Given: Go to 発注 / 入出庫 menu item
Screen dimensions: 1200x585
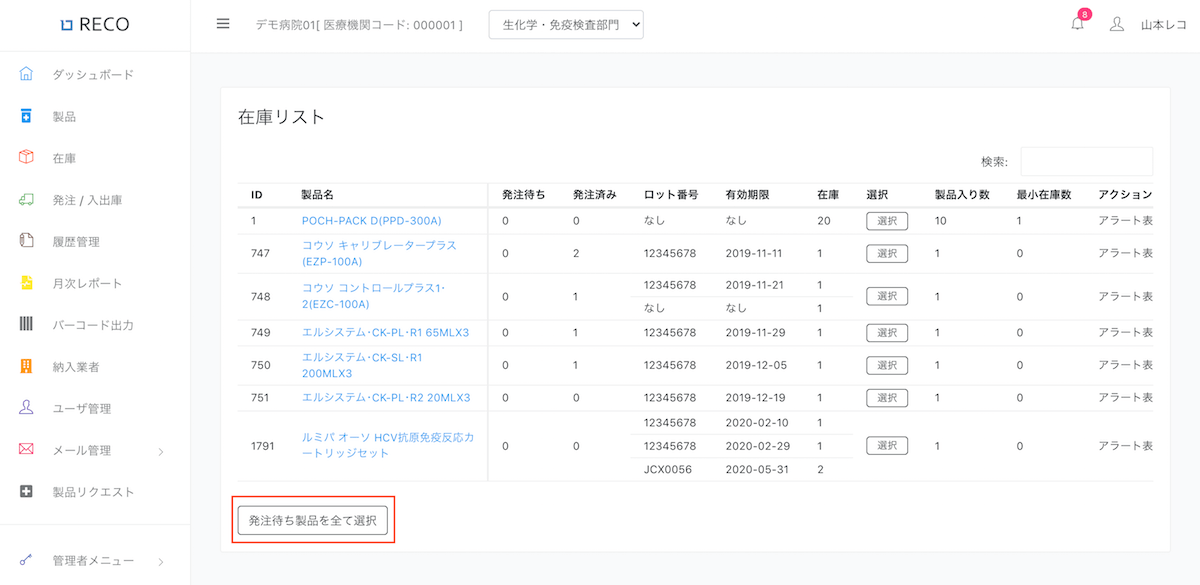Looking at the screenshot, I should point(87,200).
